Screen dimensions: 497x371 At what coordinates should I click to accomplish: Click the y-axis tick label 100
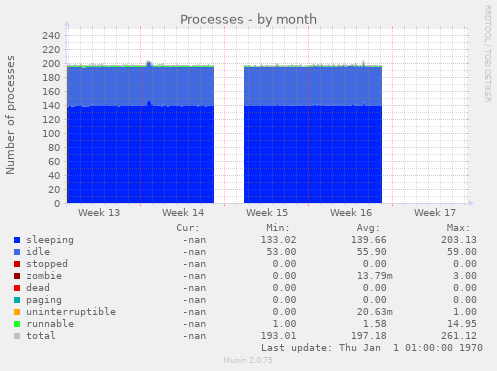51,133
